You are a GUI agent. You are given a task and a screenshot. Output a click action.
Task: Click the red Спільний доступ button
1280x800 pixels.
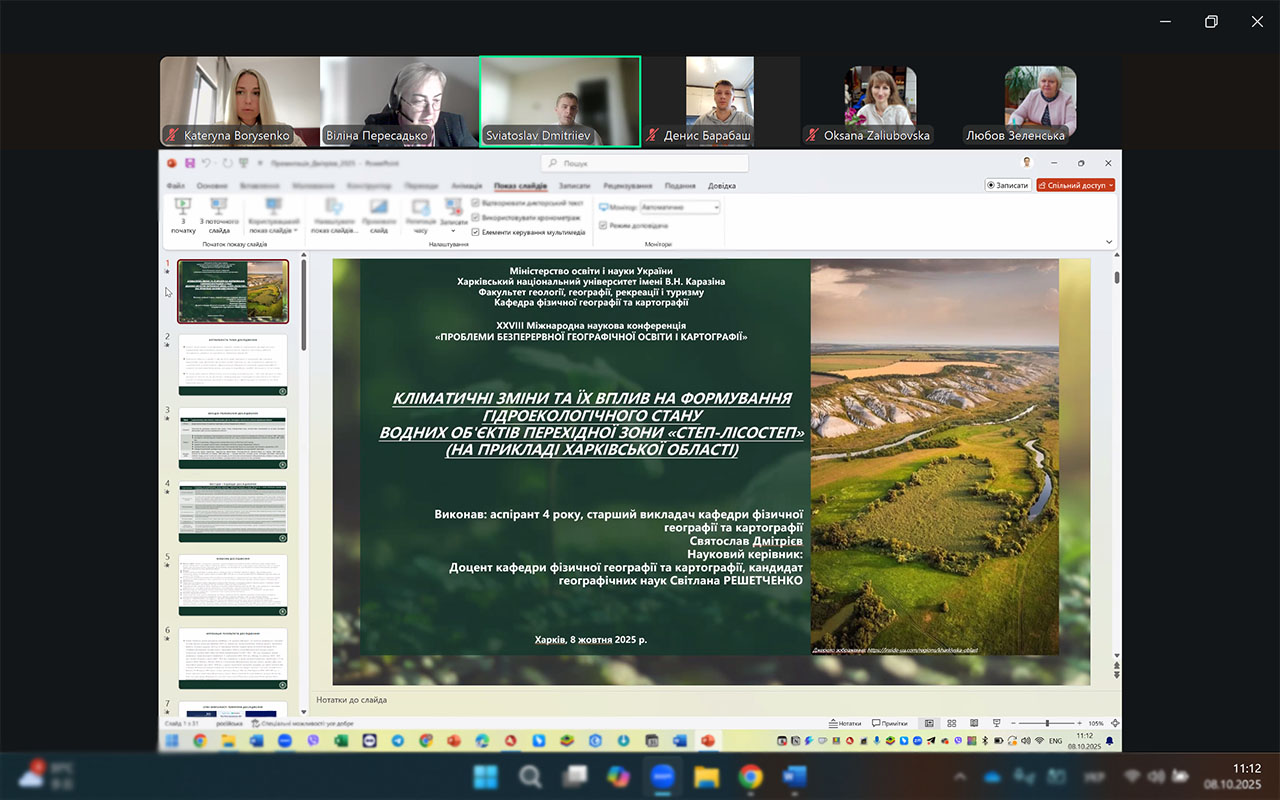1075,185
